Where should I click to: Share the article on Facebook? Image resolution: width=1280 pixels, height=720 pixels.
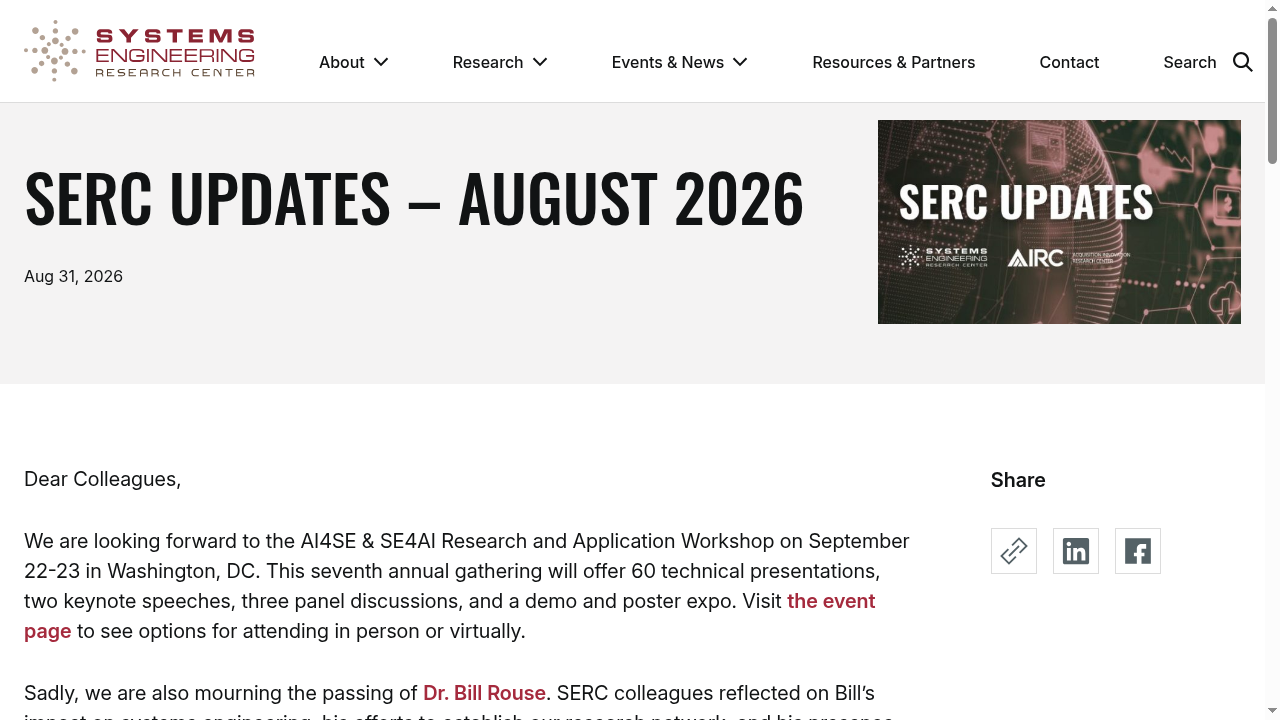(1138, 551)
